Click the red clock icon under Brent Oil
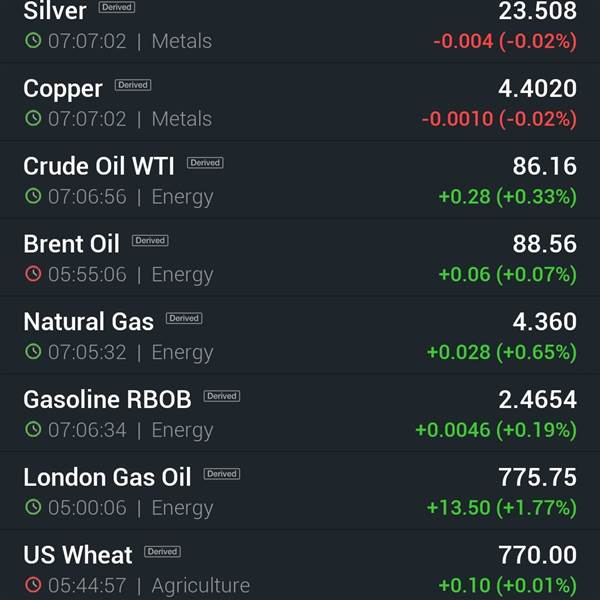The width and height of the screenshot is (600, 600). point(33,274)
